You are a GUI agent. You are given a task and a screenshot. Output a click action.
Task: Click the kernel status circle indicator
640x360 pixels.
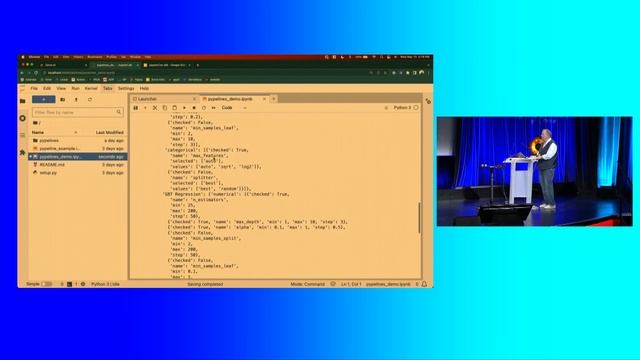pyautogui.click(x=416, y=108)
